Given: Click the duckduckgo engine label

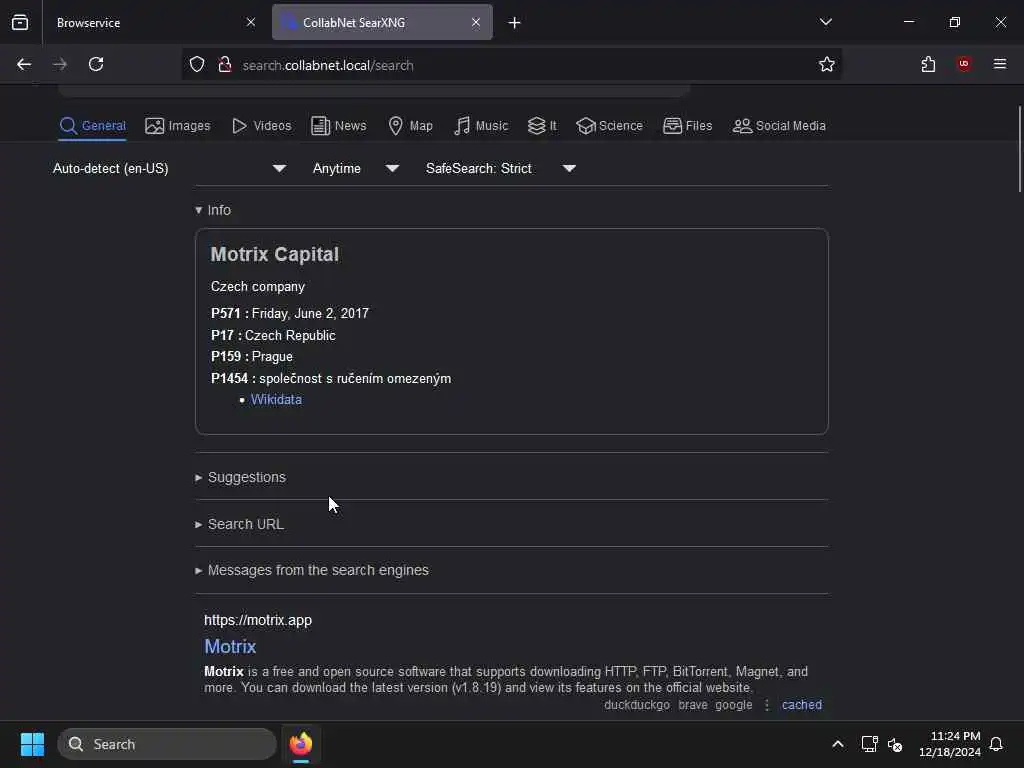Looking at the screenshot, I should 637,705.
